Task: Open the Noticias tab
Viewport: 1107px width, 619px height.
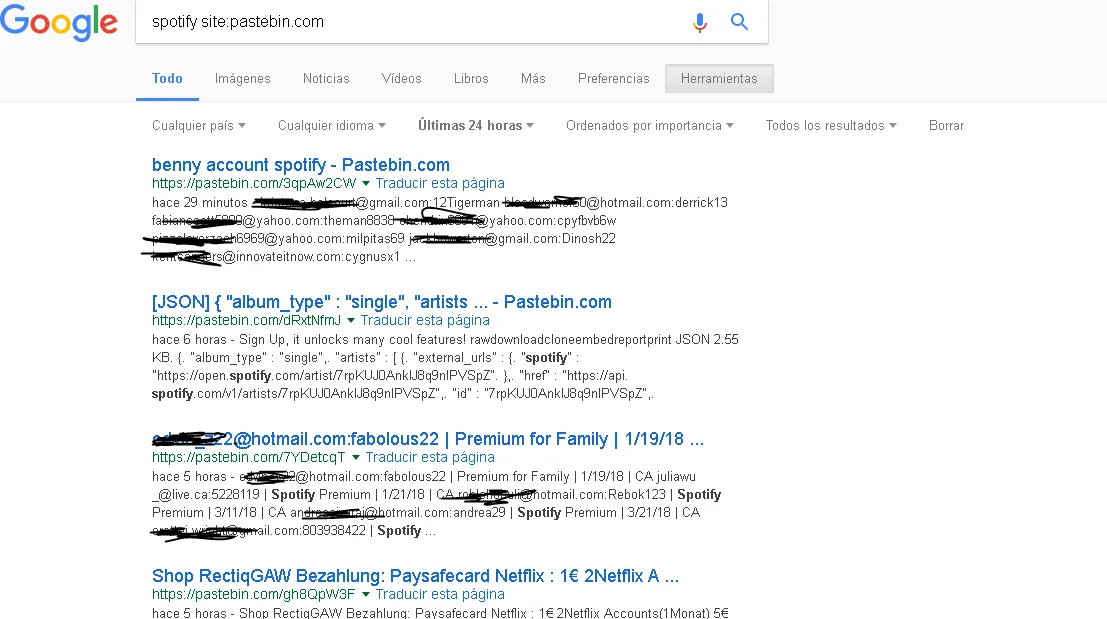Action: pyautogui.click(x=326, y=78)
